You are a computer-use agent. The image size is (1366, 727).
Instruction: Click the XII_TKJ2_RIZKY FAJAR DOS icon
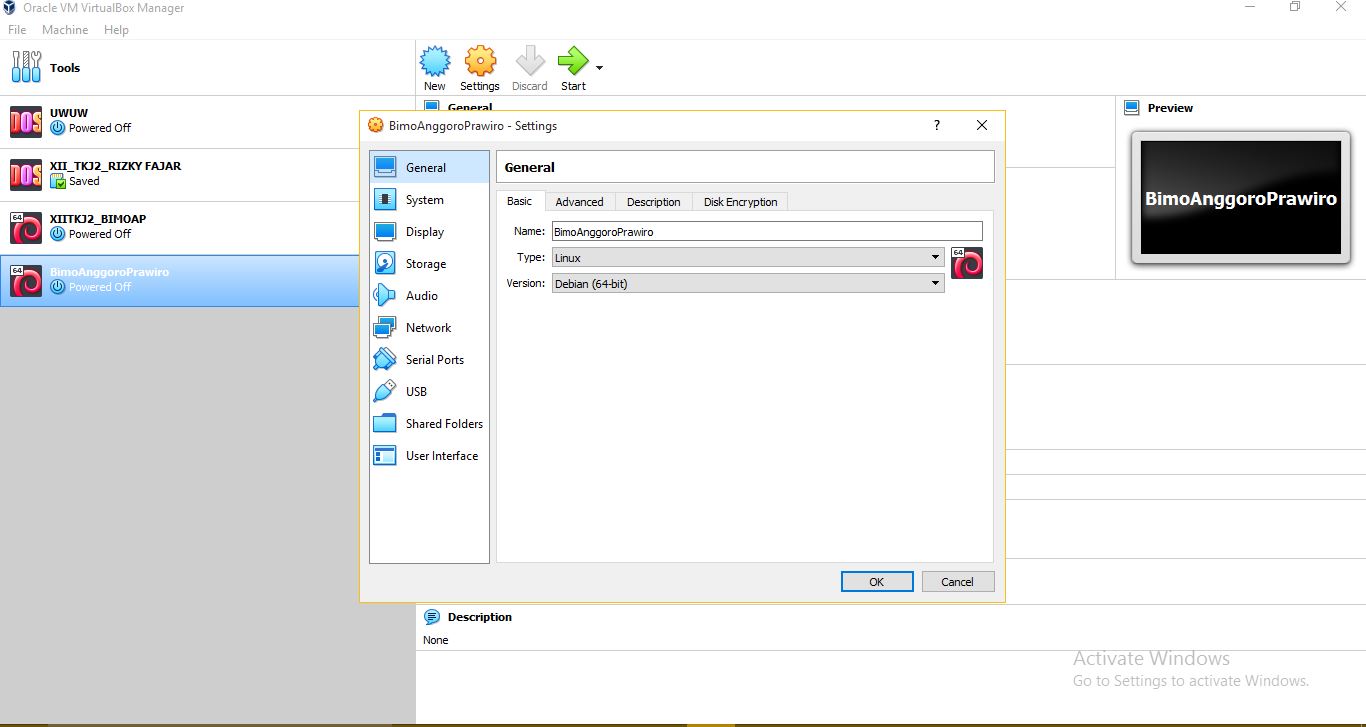(26, 175)
